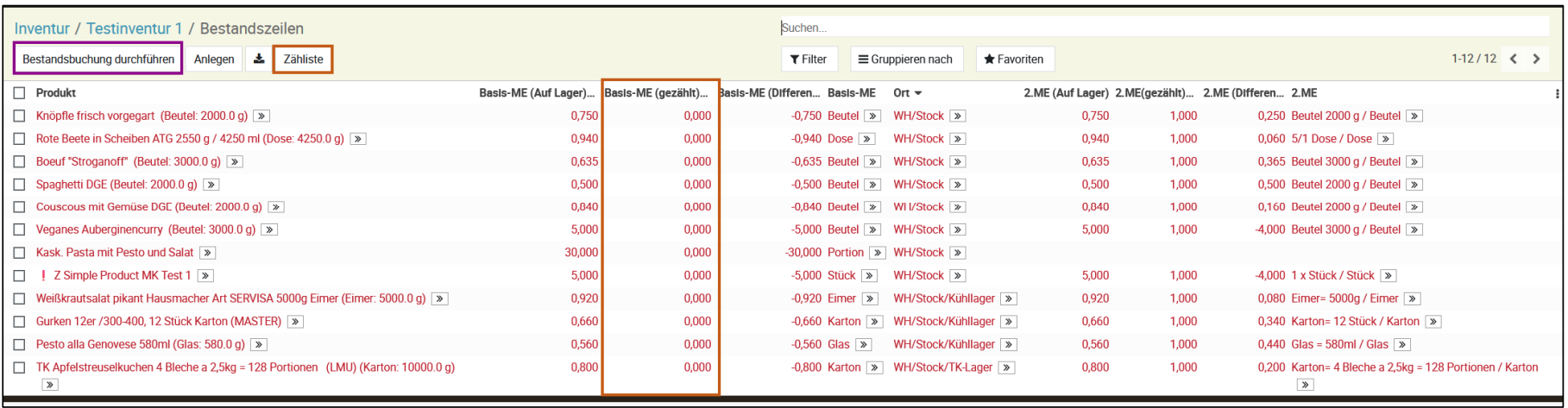The height and width of the screenshot is (408, 1568).
Task: Open the Zähliste button
Action: tap(303, 59)
